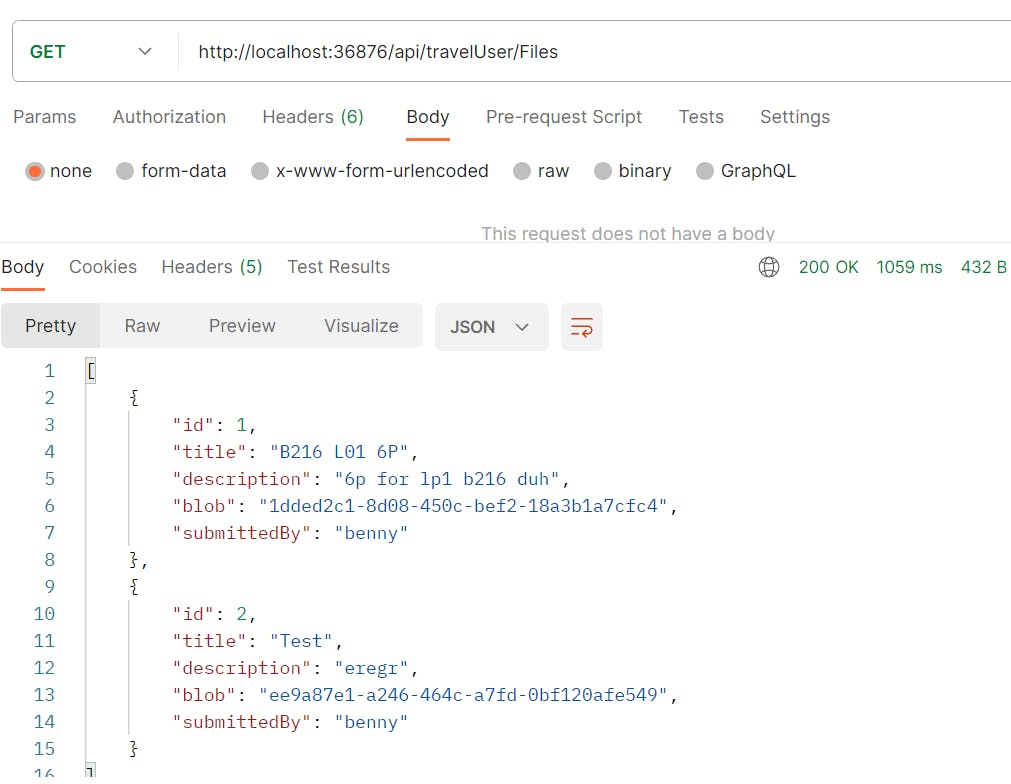The image size is (1011, 784).
Task: Pick the GraphQL body type
Action: point(705,171)
